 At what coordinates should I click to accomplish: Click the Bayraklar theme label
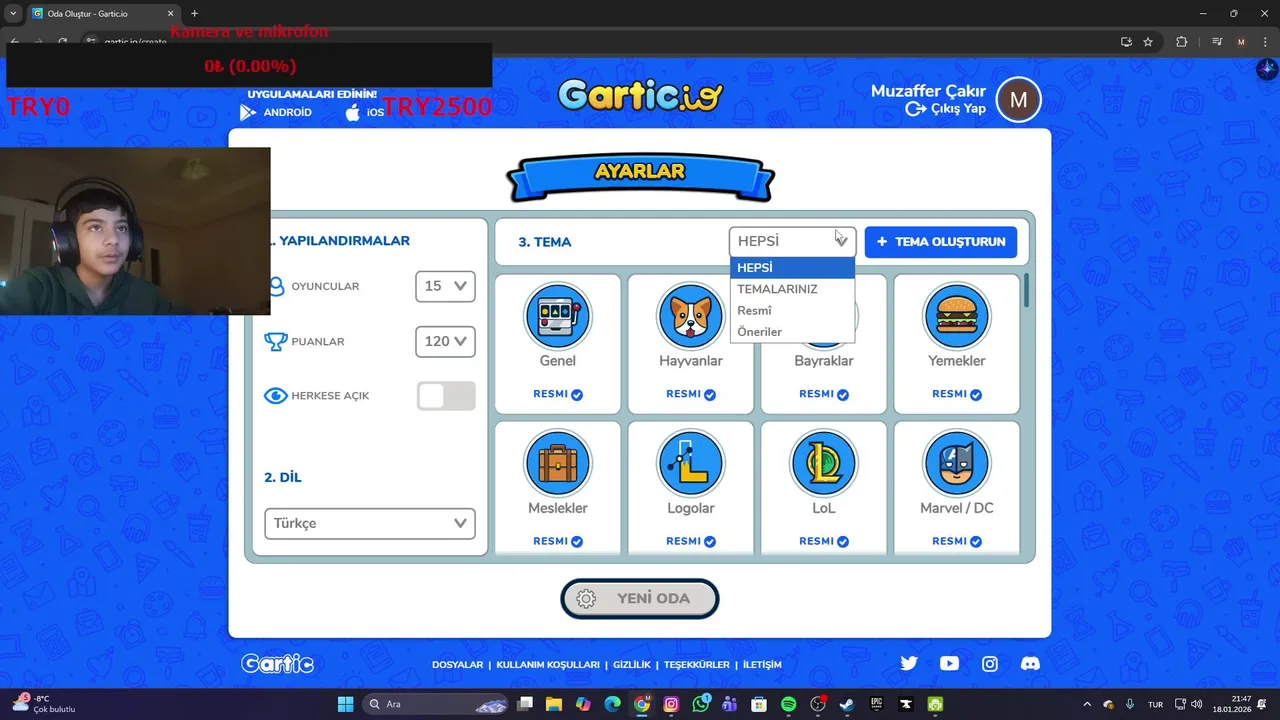[824, 361]
